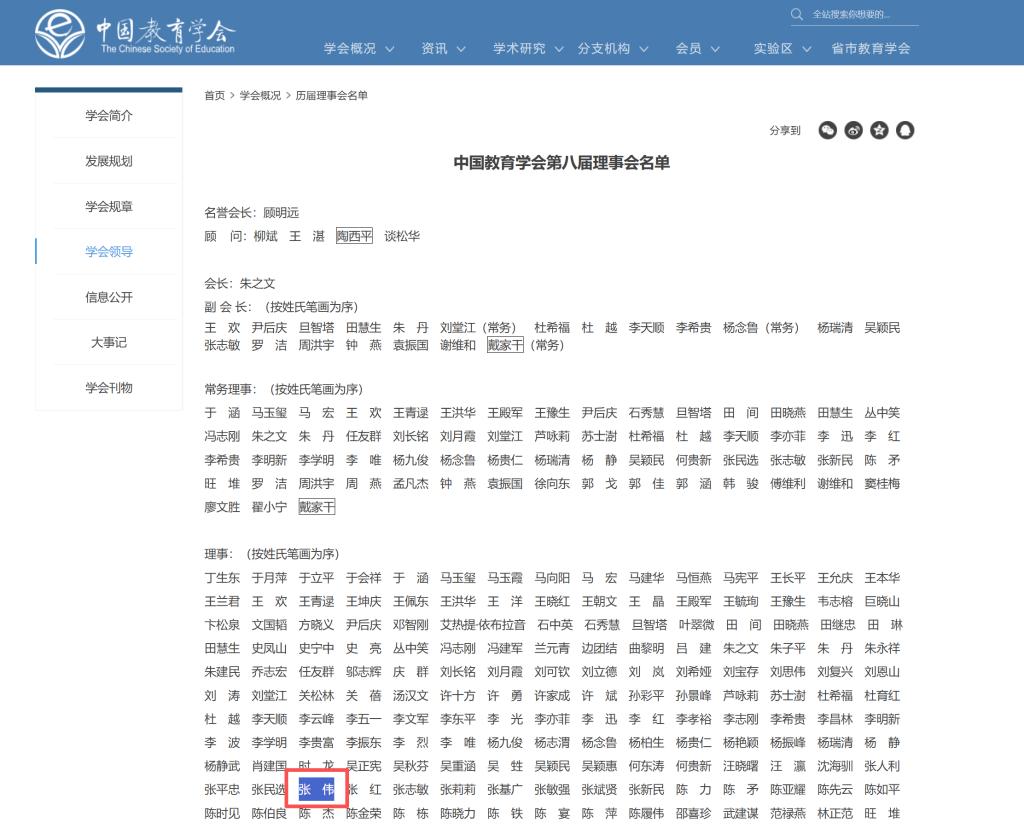Expand the 资讯 navigation dropdown
Screen dimensions: 1024x828
(443, 48)
